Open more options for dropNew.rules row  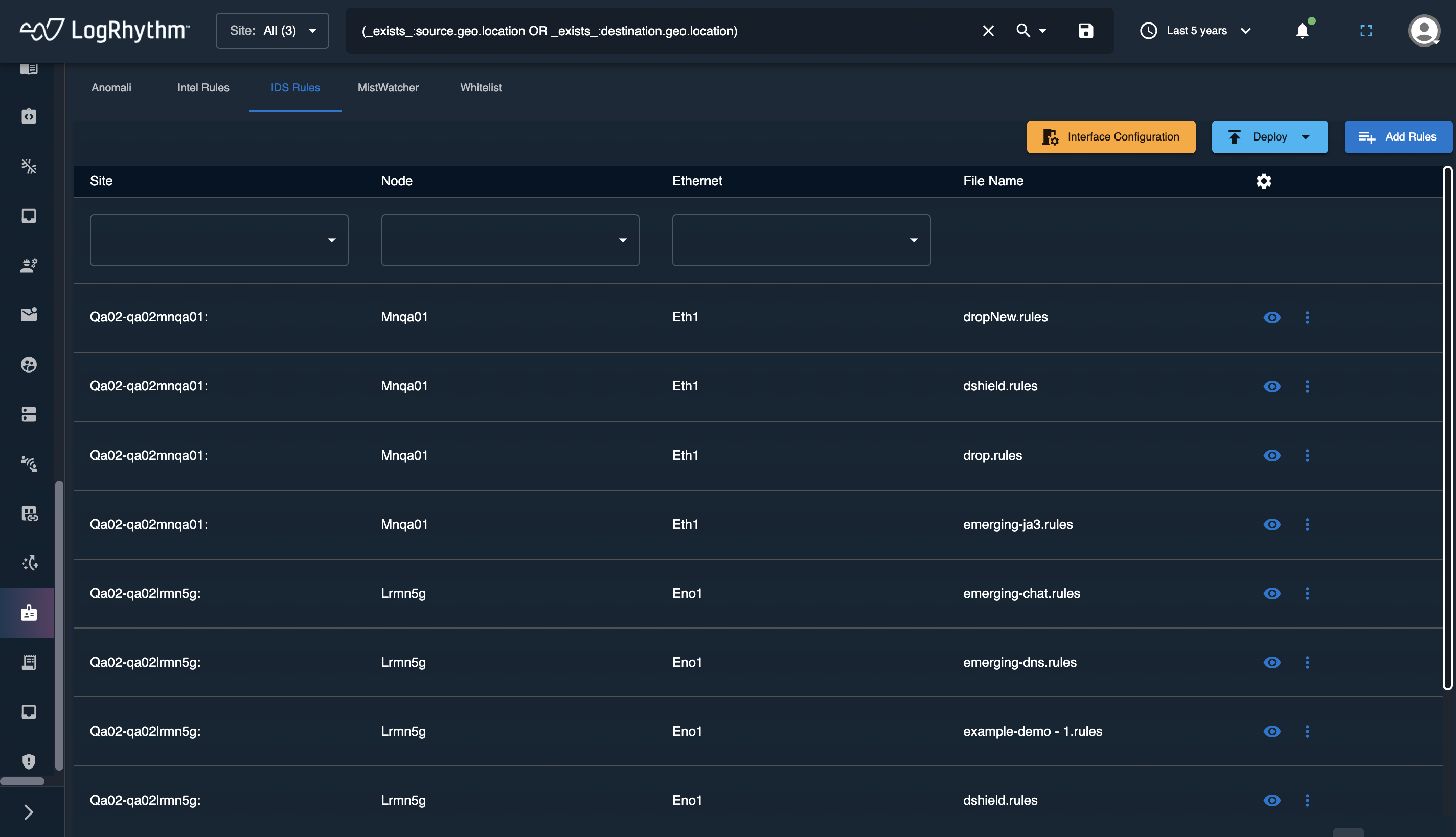(x=1307, y=317)
